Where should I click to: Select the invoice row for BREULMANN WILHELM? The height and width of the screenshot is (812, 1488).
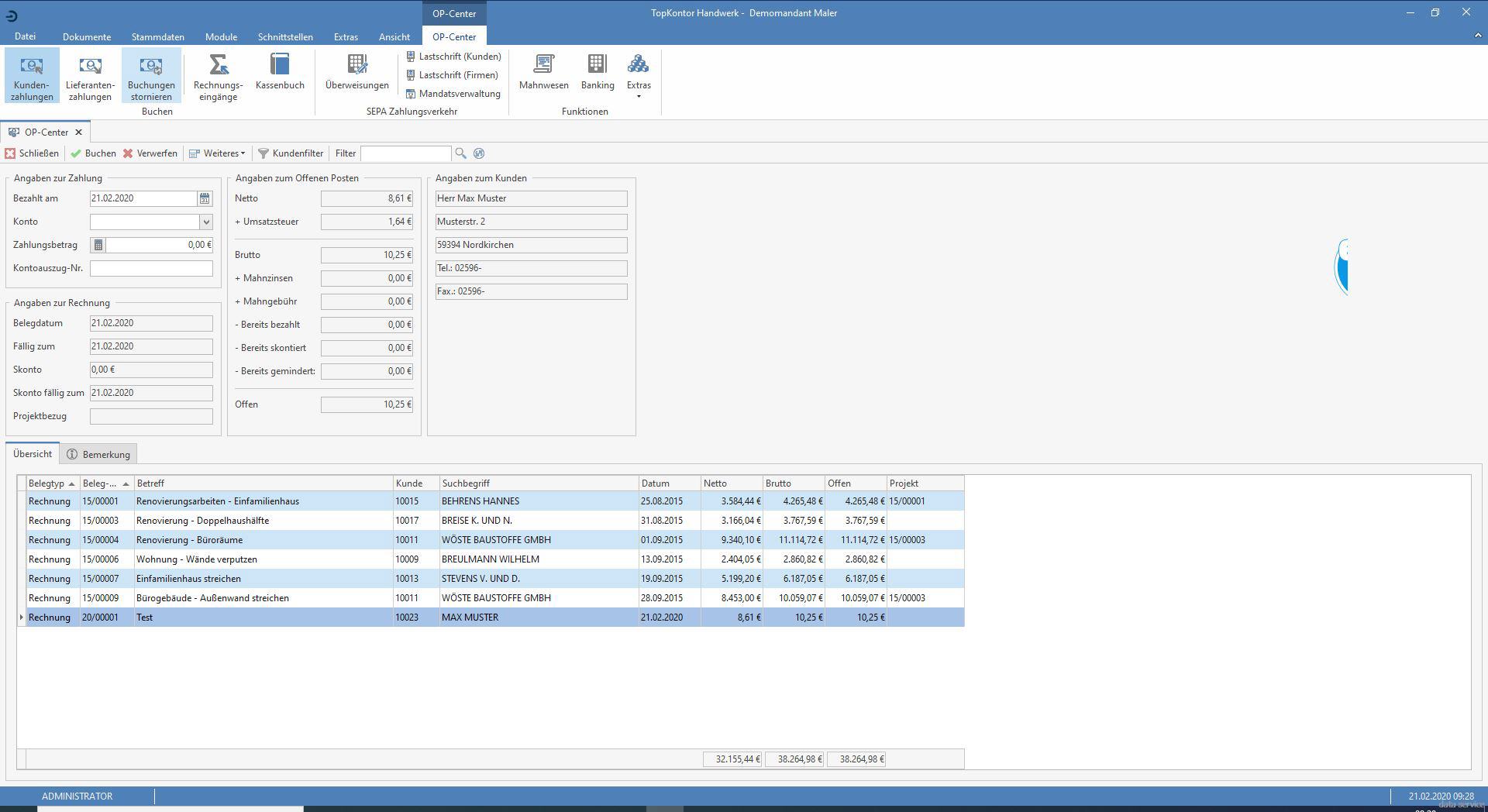490,559
